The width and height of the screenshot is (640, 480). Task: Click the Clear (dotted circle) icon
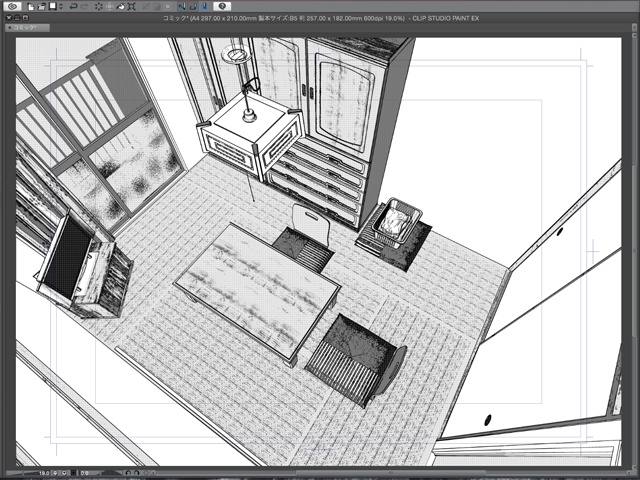(x=98, y=7)
